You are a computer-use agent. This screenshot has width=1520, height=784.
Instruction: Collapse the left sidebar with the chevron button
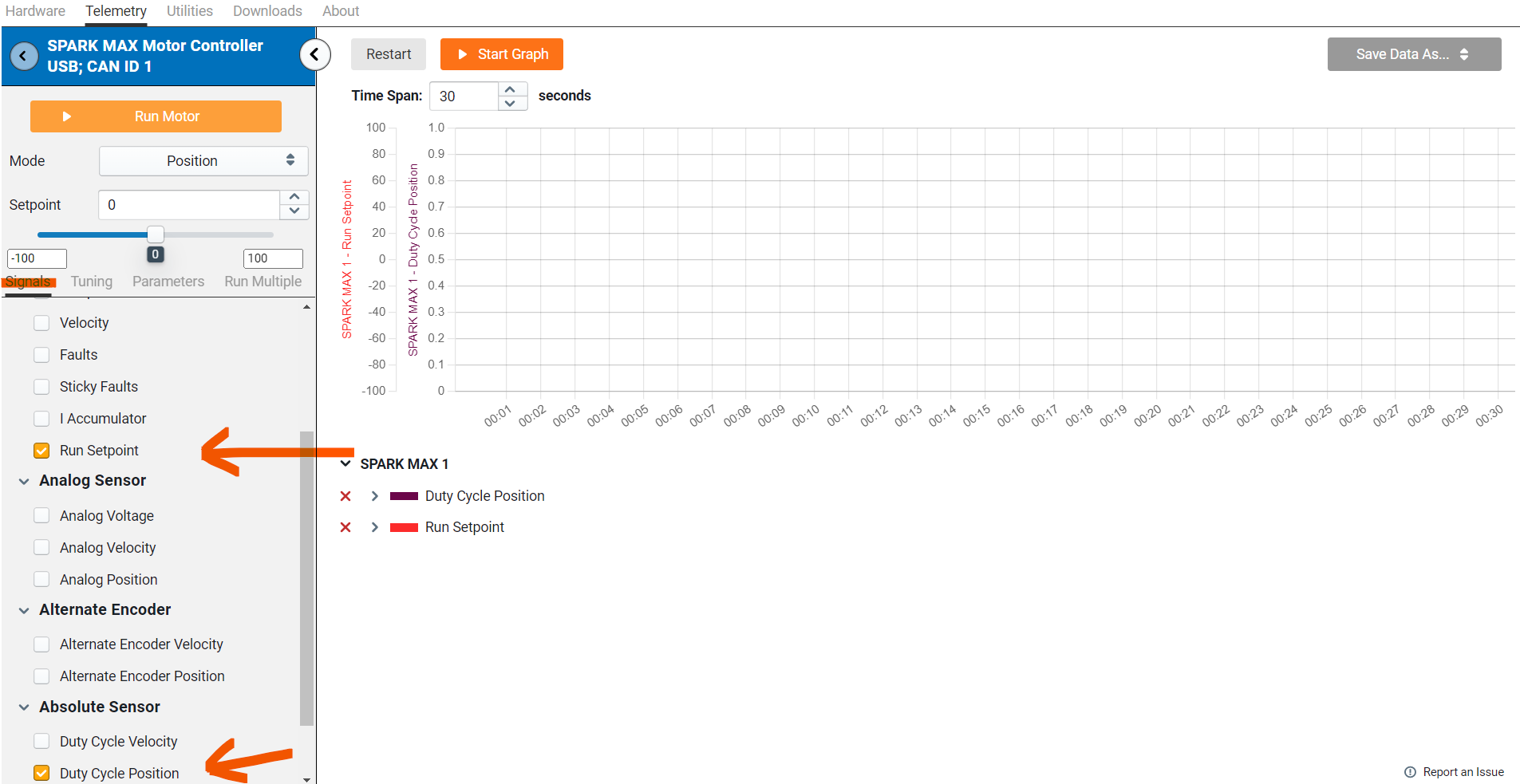315,54
